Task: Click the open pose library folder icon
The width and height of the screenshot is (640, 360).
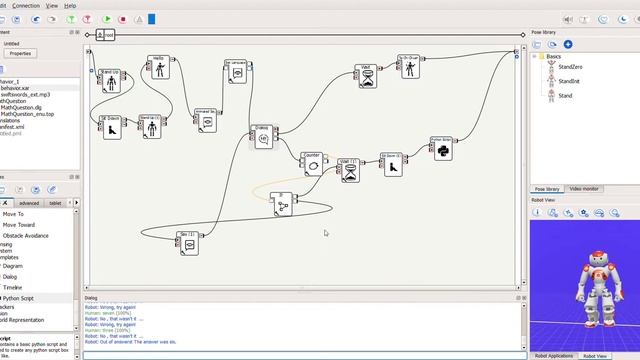Action: (x=537, y=44)
